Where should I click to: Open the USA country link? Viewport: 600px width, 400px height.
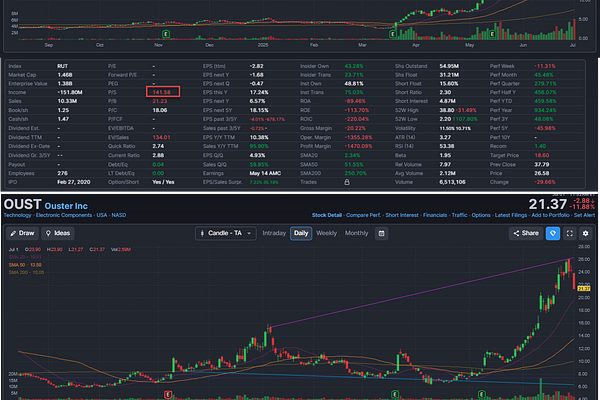pyautogui.click(x=102, y=215)
